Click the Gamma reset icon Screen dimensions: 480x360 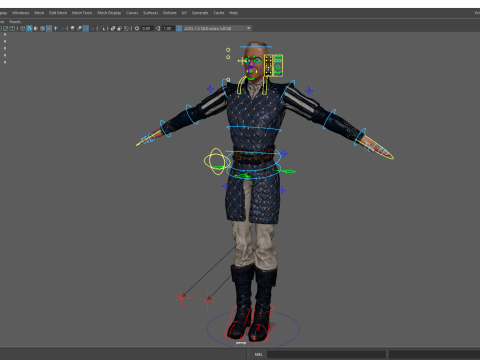[x=158, y=28]
